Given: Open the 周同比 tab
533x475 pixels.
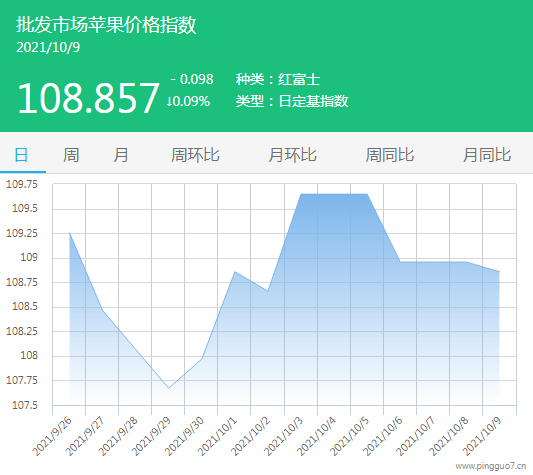Looking at the screenshot, I should pos(390,155).
